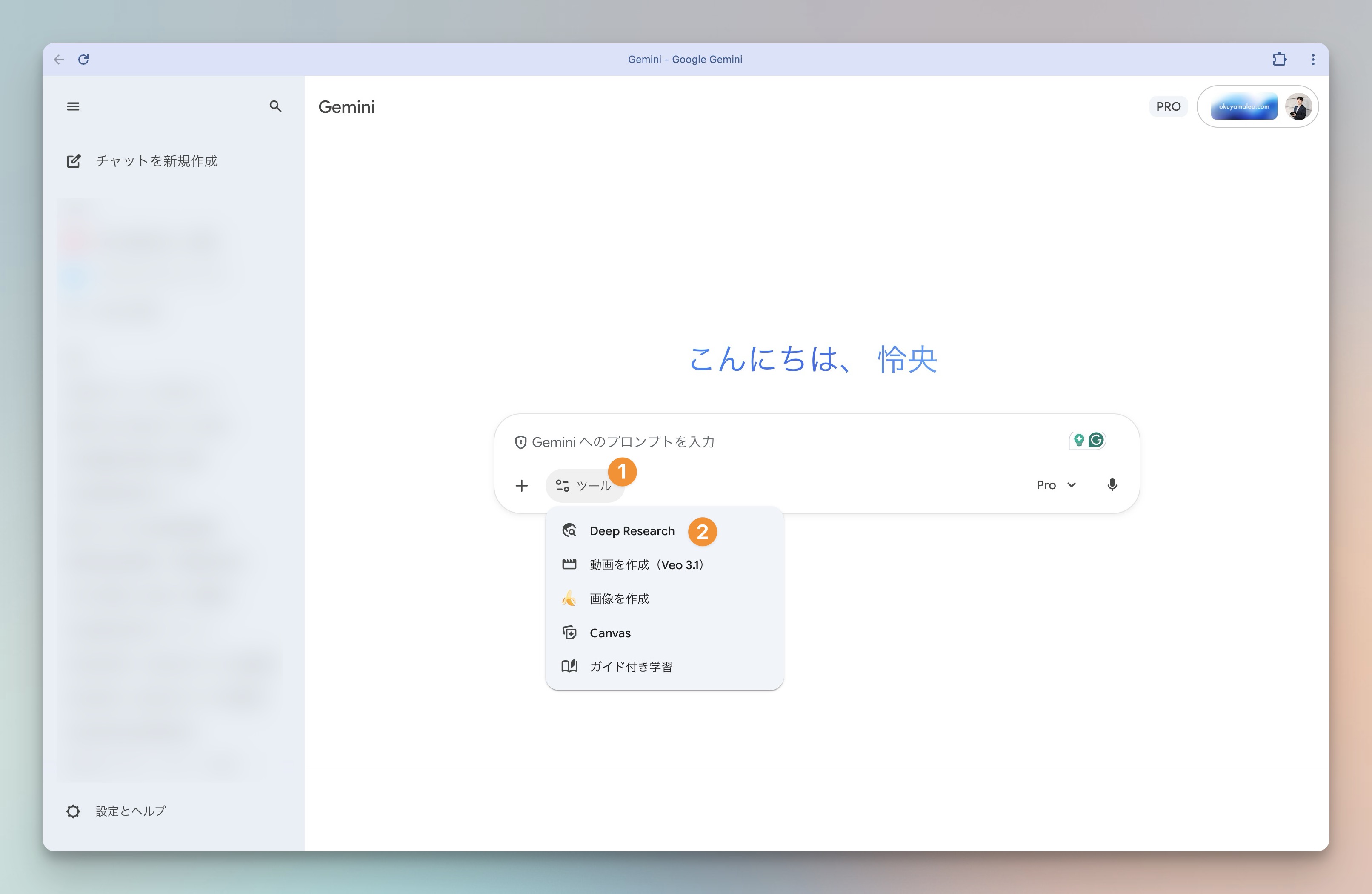
Task: Click the Grammarly icon in the prompt box
Action: pyautogui.click(x=1096, y=439)
